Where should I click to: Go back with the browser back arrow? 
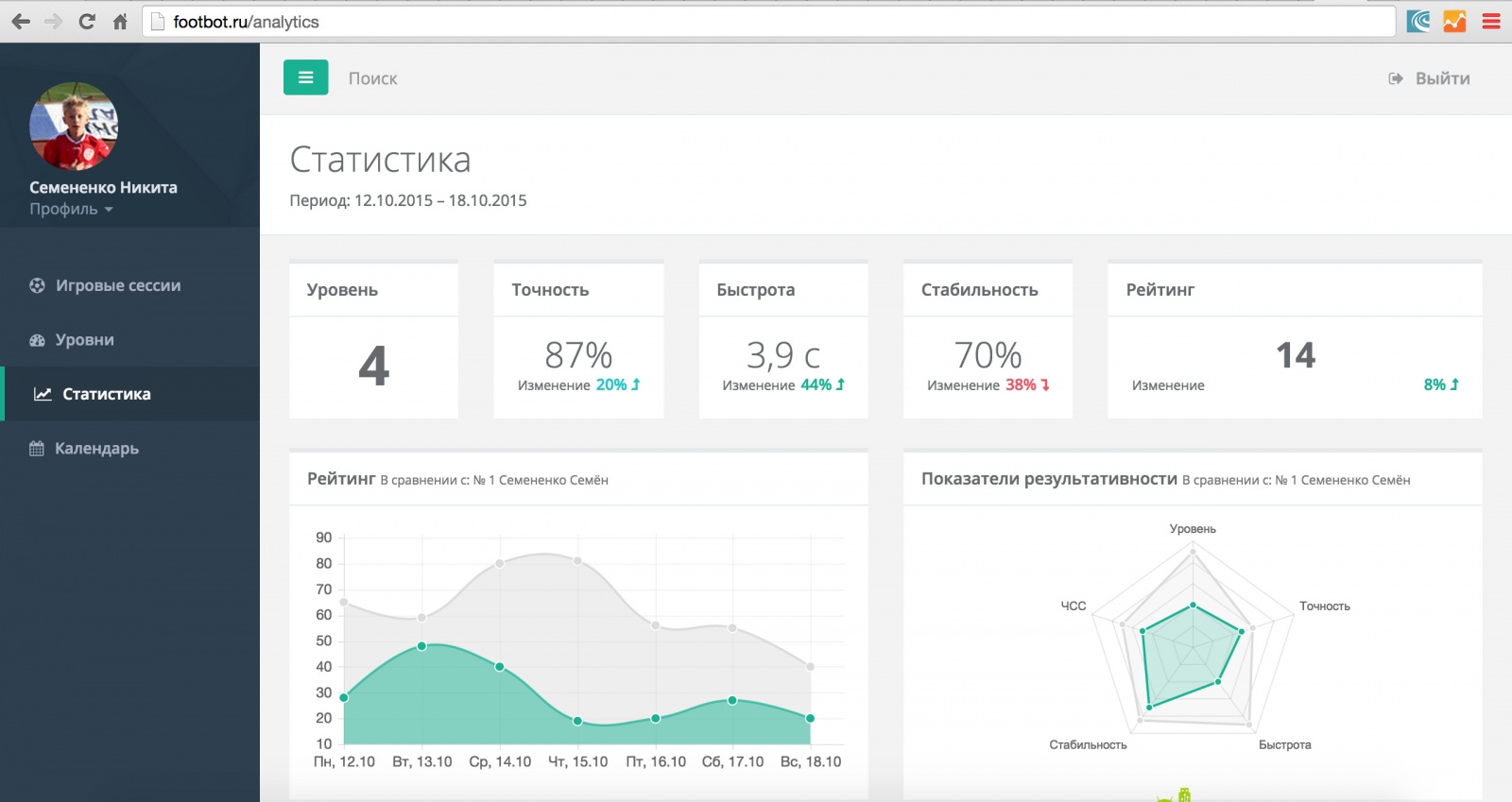[21, 21]
